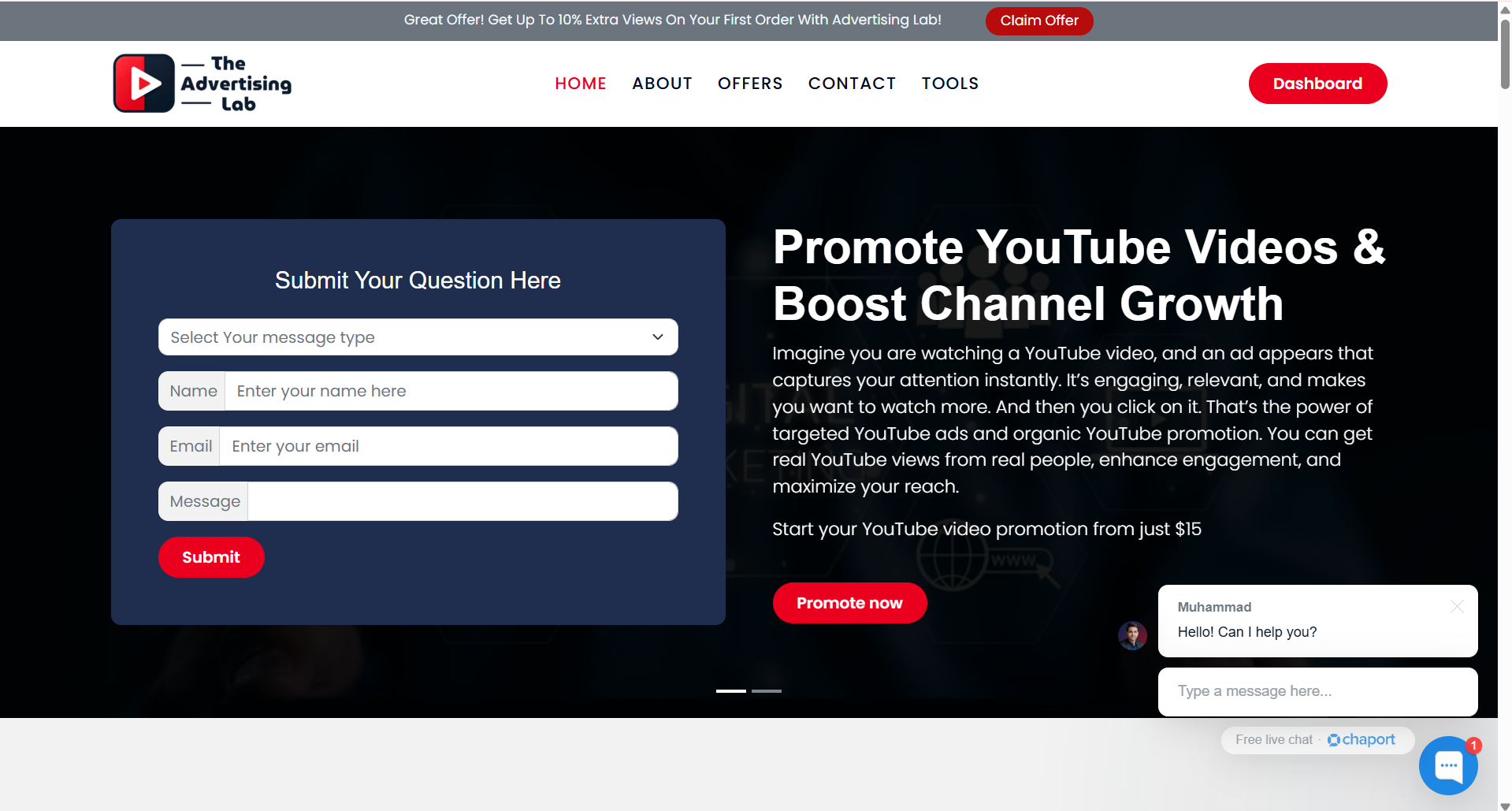Click the Promote now button
The height and width of the screenshot is (811, 1512).
pyautogui.click(x=849, y=603)
